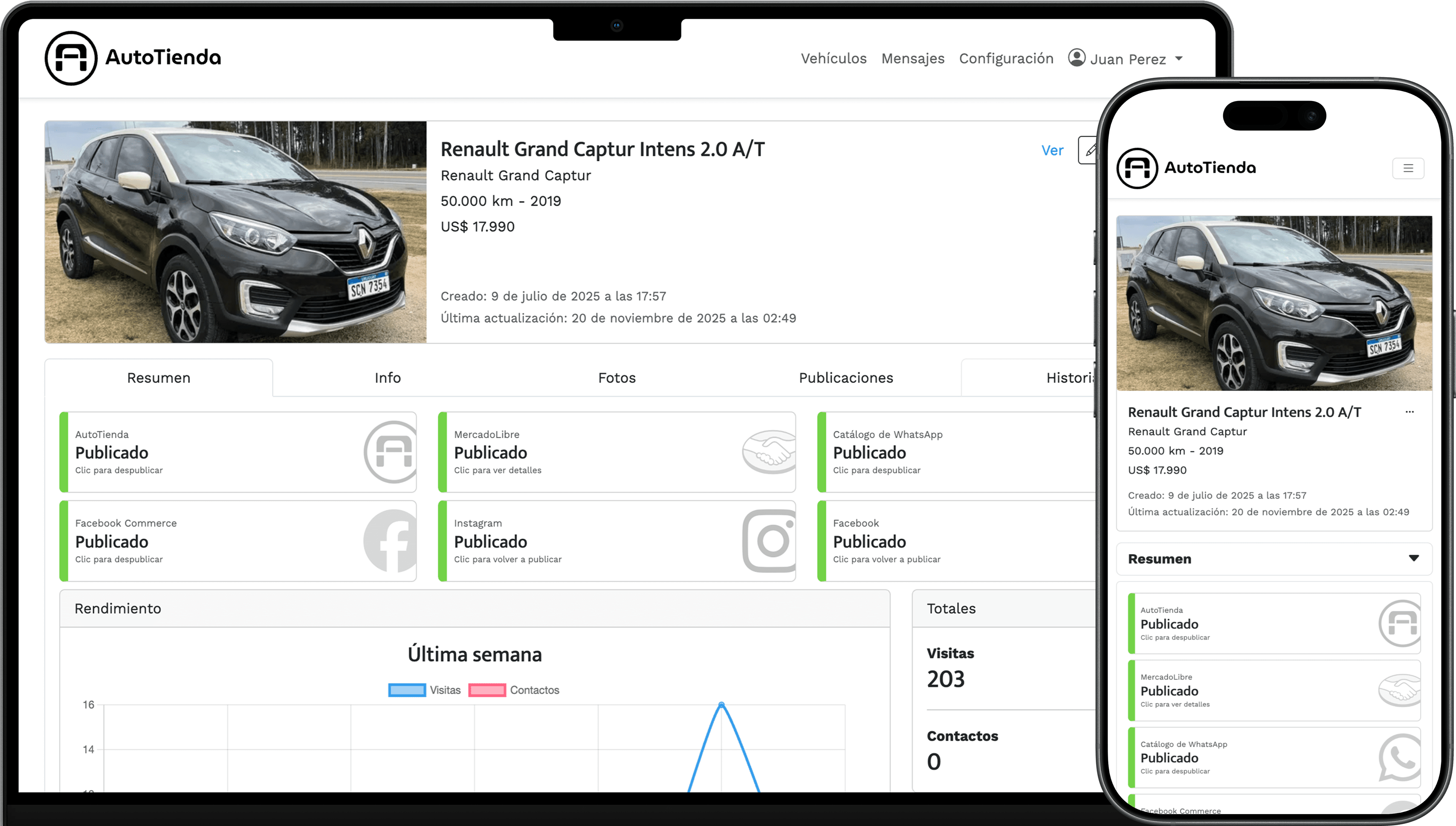Click the pencil edit icon next to Ver
Screen dimensions: 1456x826
point(1088,150)
